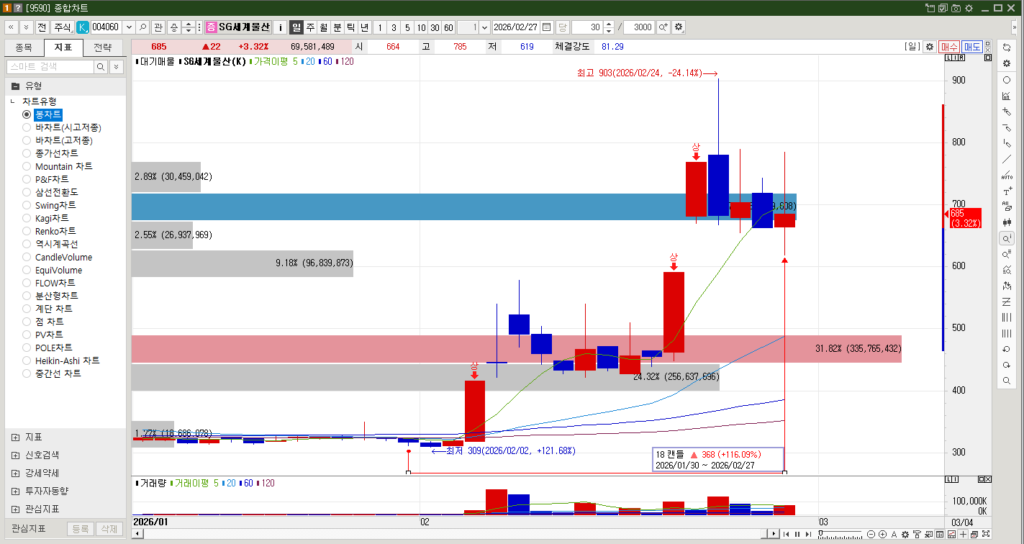Switch to the 종목 tab

(x=23, y=47)
